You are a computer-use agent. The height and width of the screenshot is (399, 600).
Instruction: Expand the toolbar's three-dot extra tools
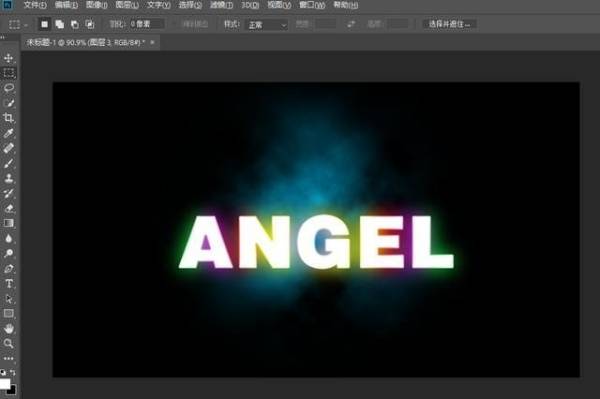pyautogui.click(x=8, y=358)
